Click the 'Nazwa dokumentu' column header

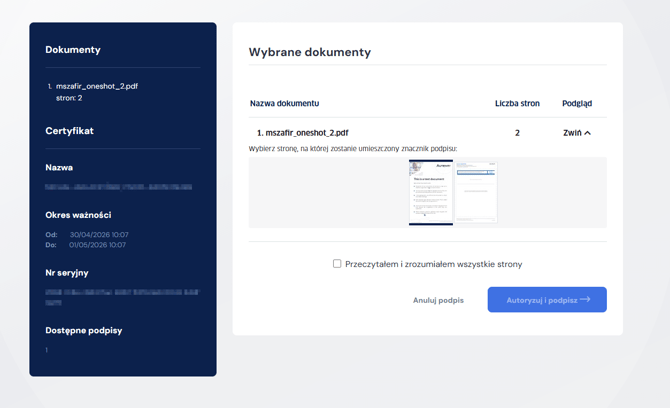point(285,103)
